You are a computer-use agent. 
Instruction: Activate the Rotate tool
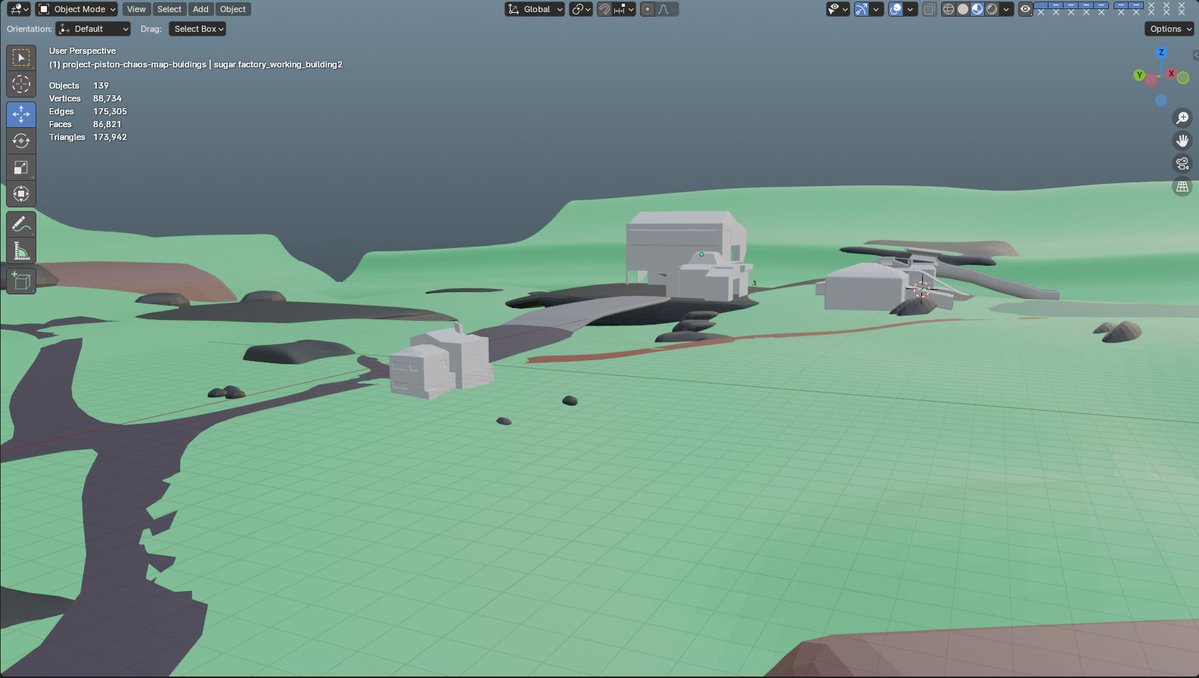click(20, 140)
